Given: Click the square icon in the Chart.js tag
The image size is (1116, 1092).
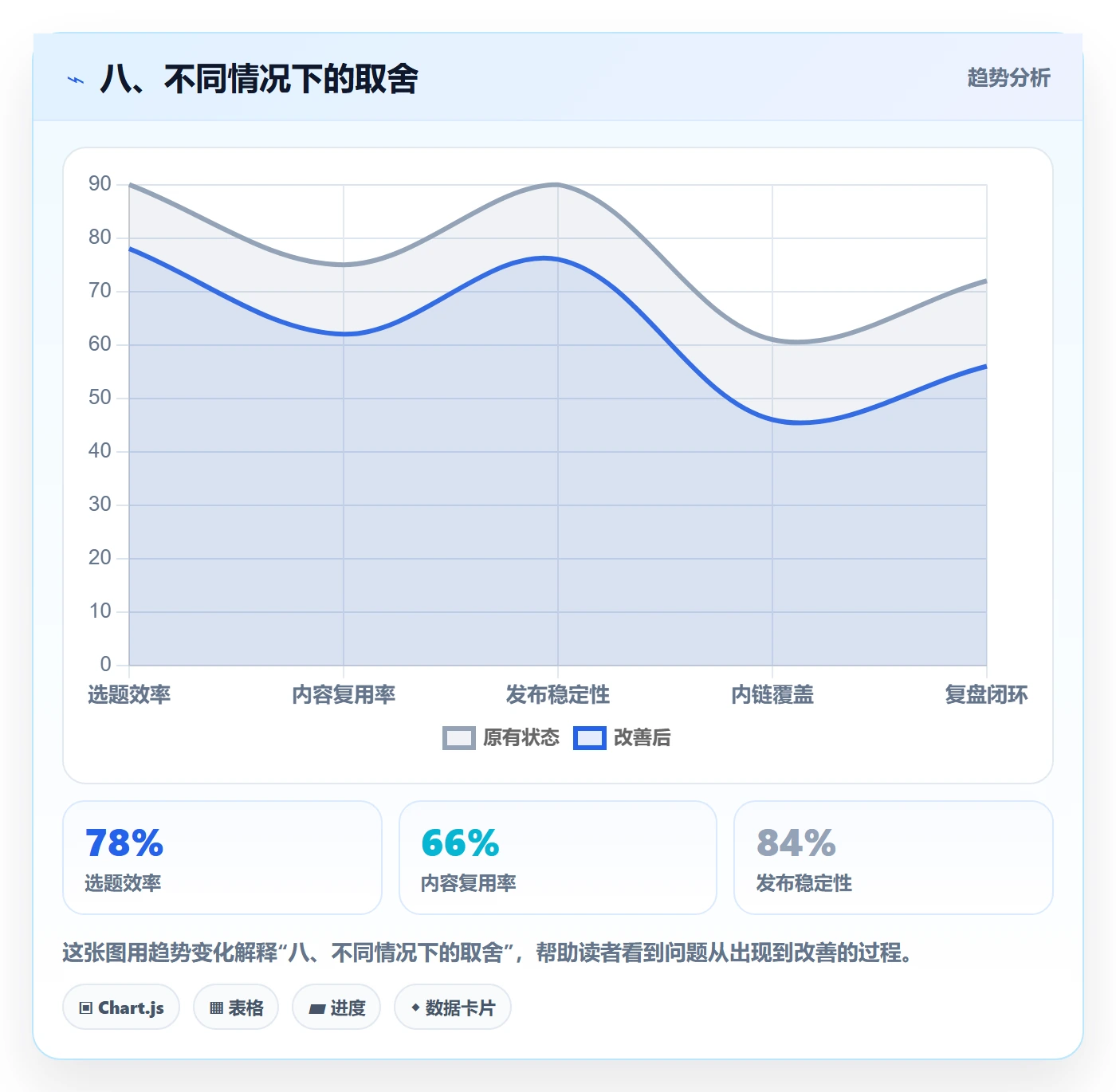Looking at the screenshot, I should 86,1008.
